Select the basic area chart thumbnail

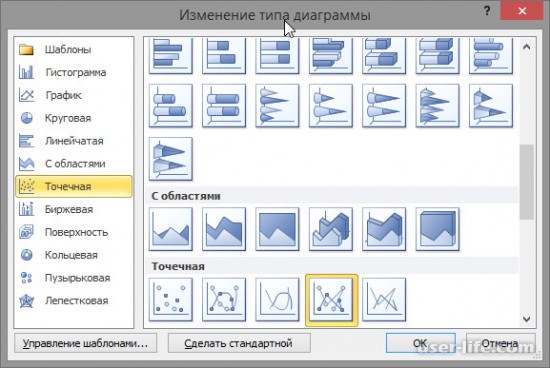pyautogui.click(x=171, y=229)
